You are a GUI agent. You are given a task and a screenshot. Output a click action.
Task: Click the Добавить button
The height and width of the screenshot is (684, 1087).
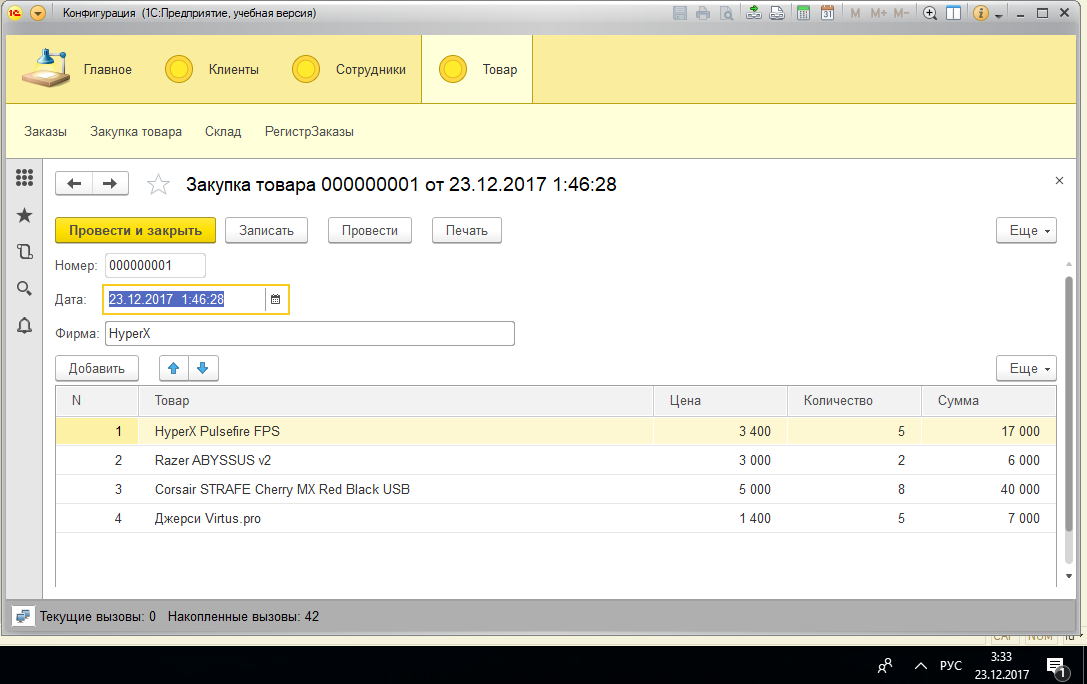pos(97,369)
